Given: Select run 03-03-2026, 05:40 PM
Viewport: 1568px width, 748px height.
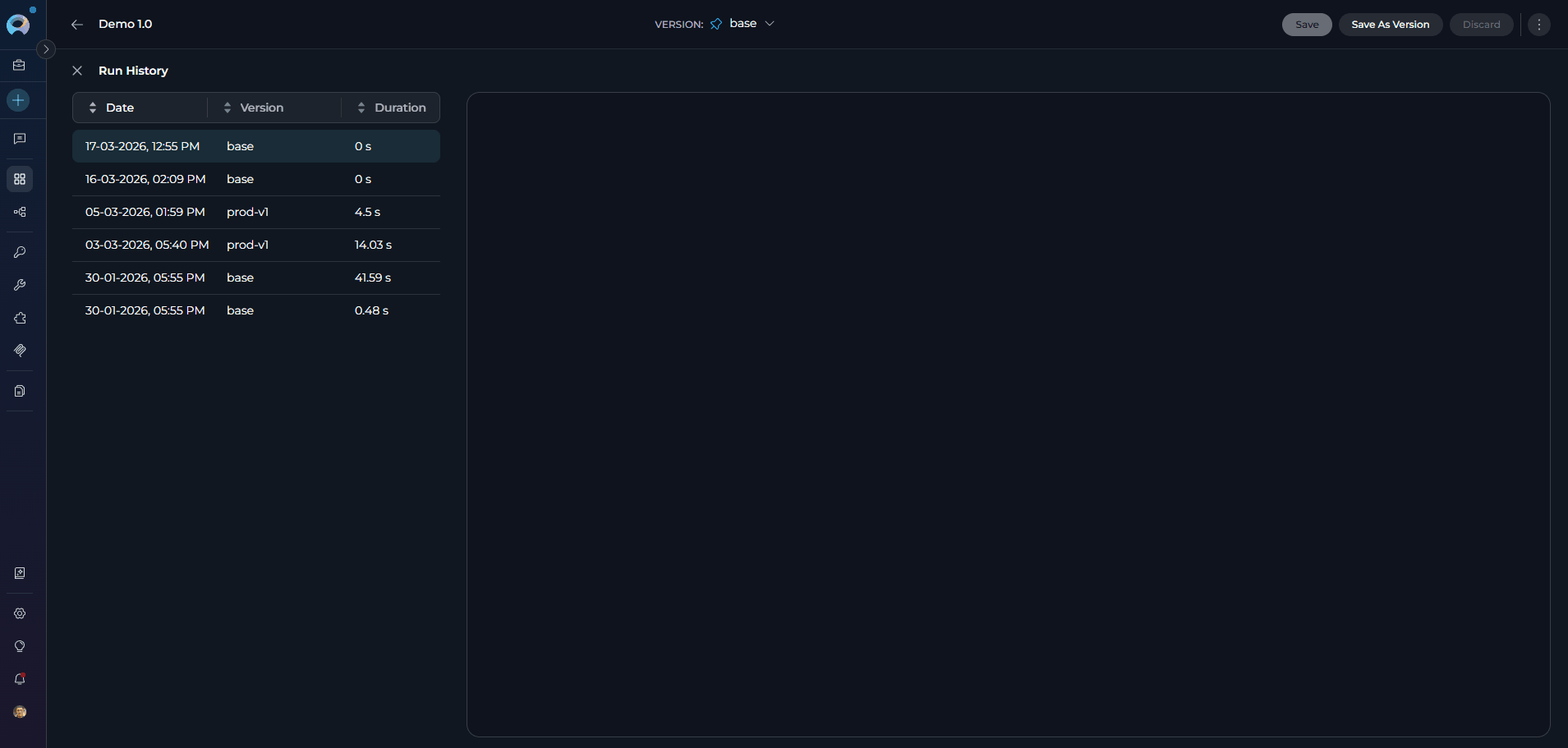Looking at the screenshot, I should [256, 245].
